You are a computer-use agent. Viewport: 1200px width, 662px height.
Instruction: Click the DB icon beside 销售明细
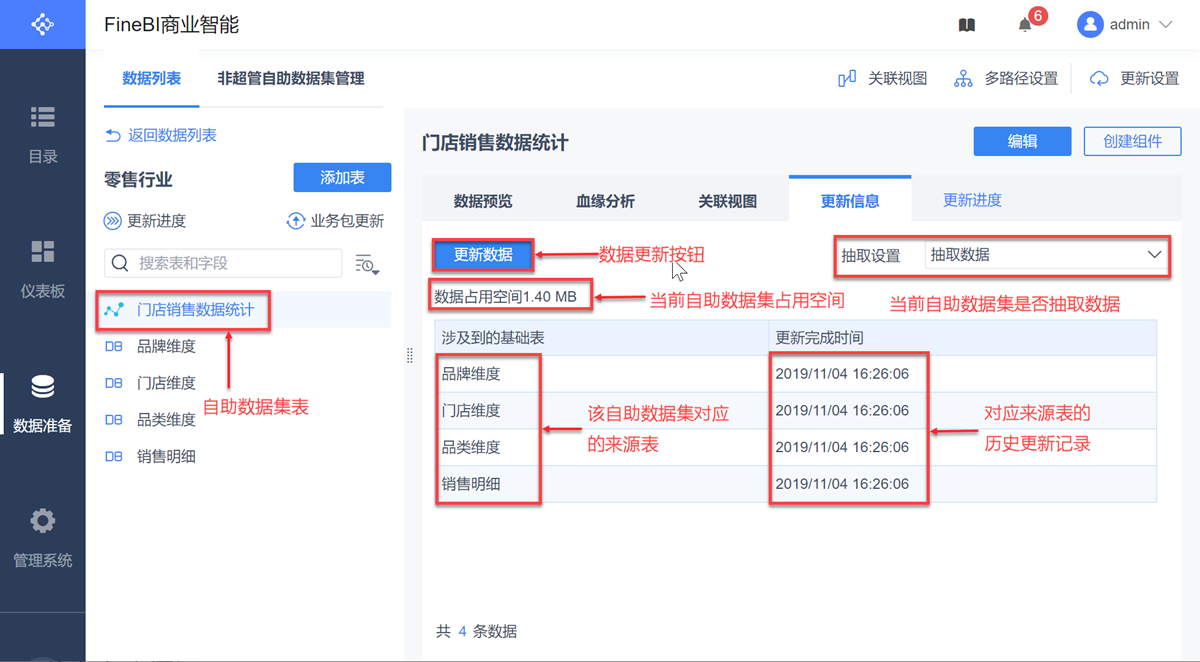coord(114,457)
